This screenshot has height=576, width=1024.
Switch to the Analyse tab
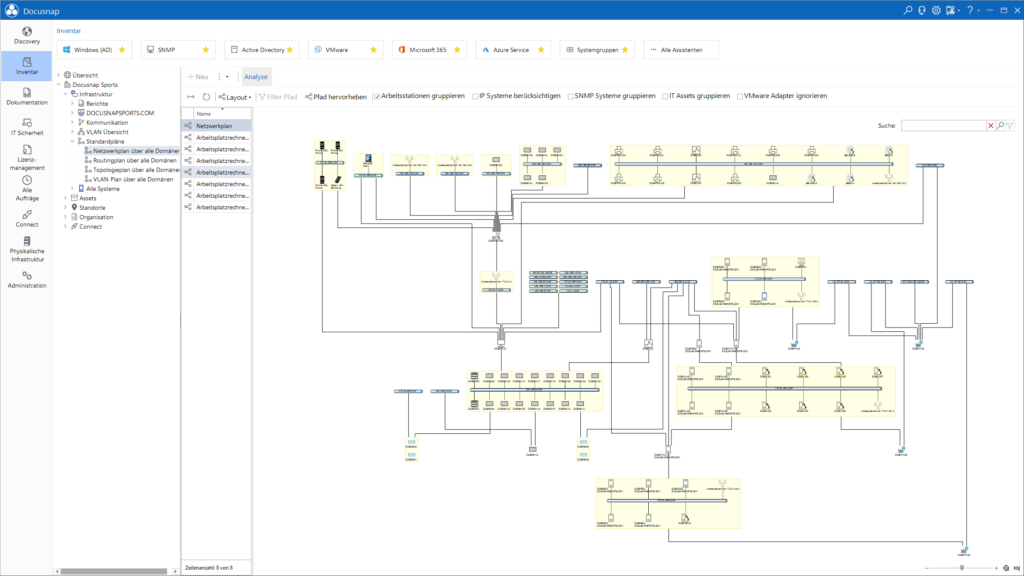click(256, 75)
